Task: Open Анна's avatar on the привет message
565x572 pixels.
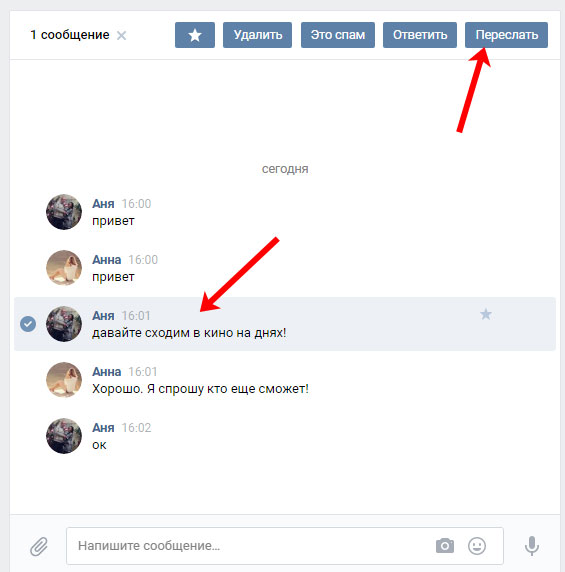Action: 64,268
